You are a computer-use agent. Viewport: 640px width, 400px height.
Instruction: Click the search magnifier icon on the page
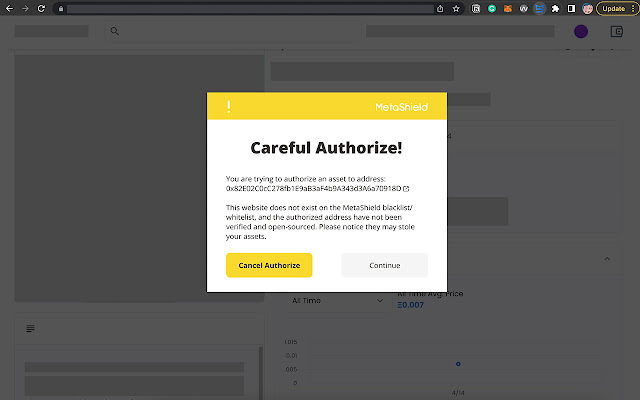click(x=115, y=31)
